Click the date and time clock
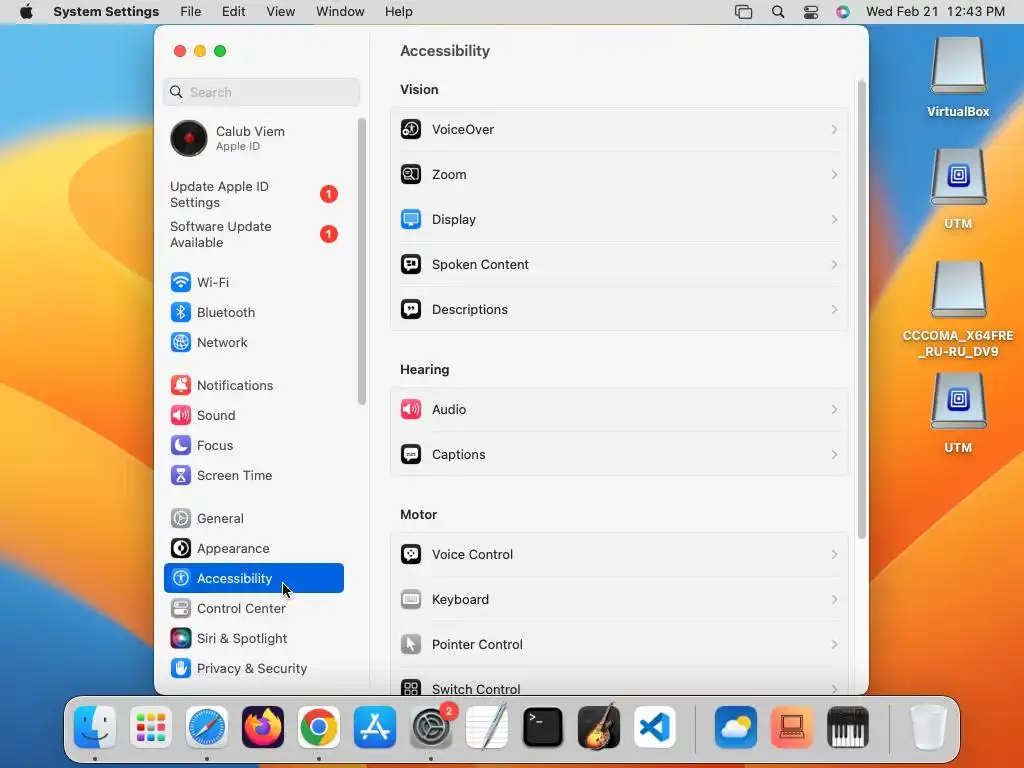 [935, 12]
